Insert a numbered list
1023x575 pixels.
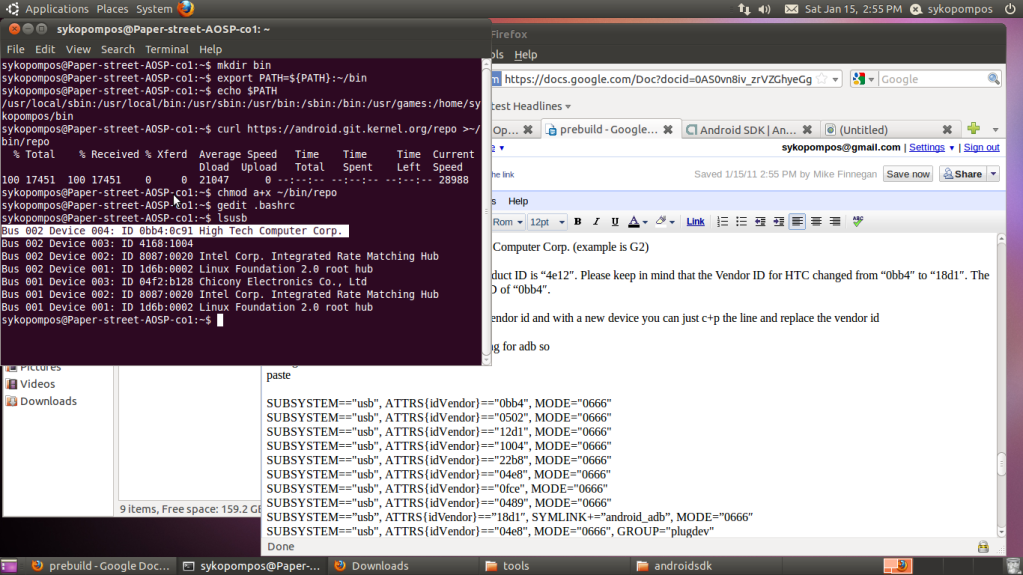(x=722, y=222)
